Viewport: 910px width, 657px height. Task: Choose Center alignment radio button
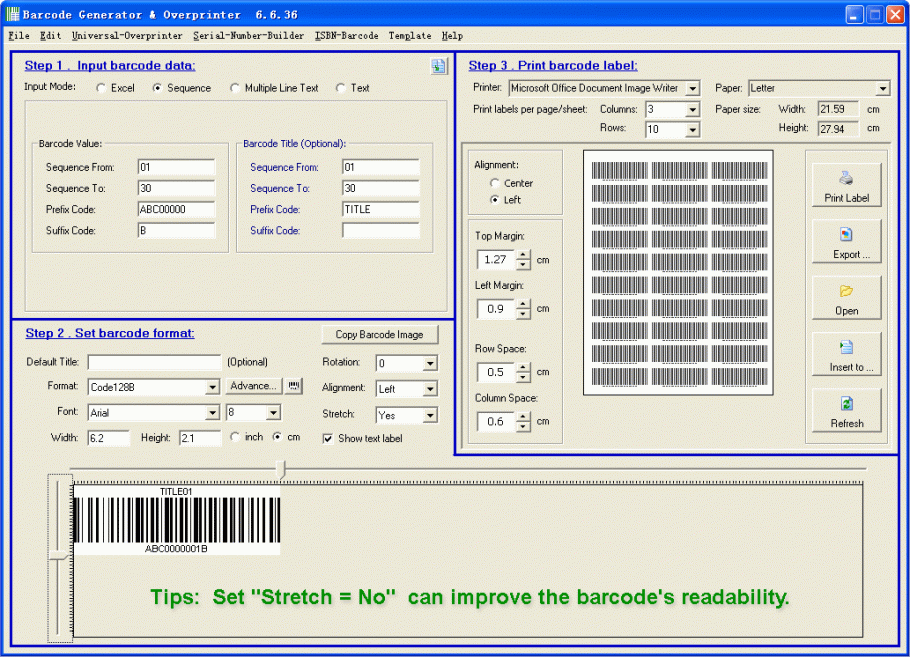coord(495,183)
